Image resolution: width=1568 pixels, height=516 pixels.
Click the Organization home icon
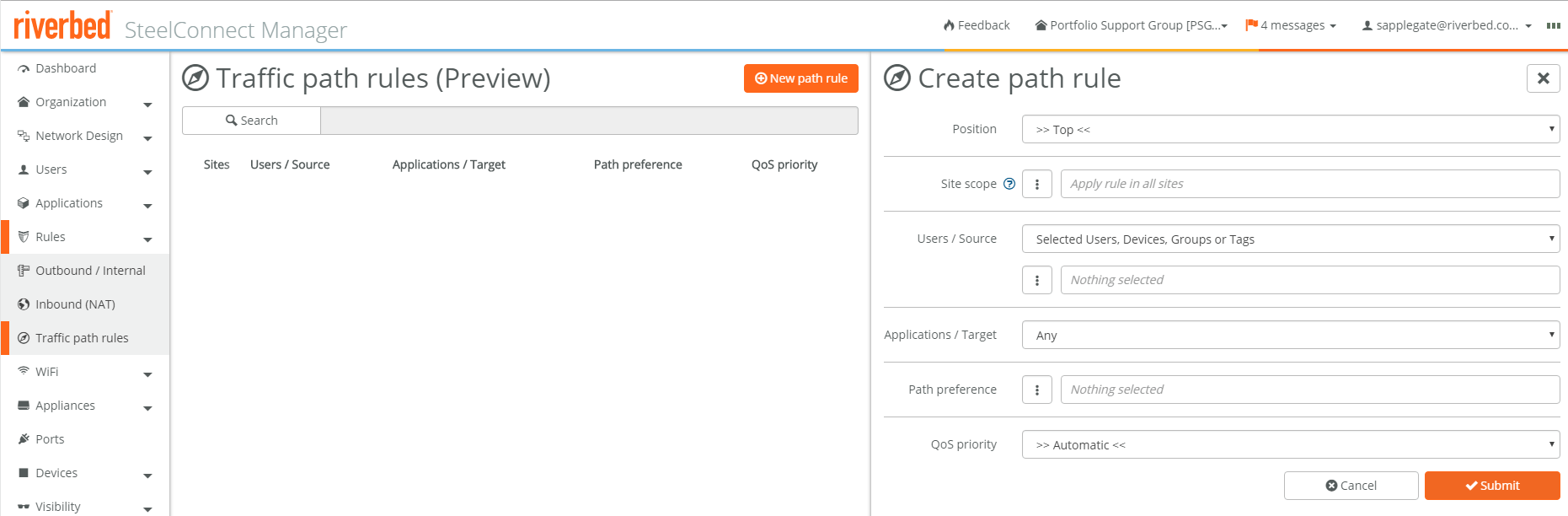(x=24, y=102)
